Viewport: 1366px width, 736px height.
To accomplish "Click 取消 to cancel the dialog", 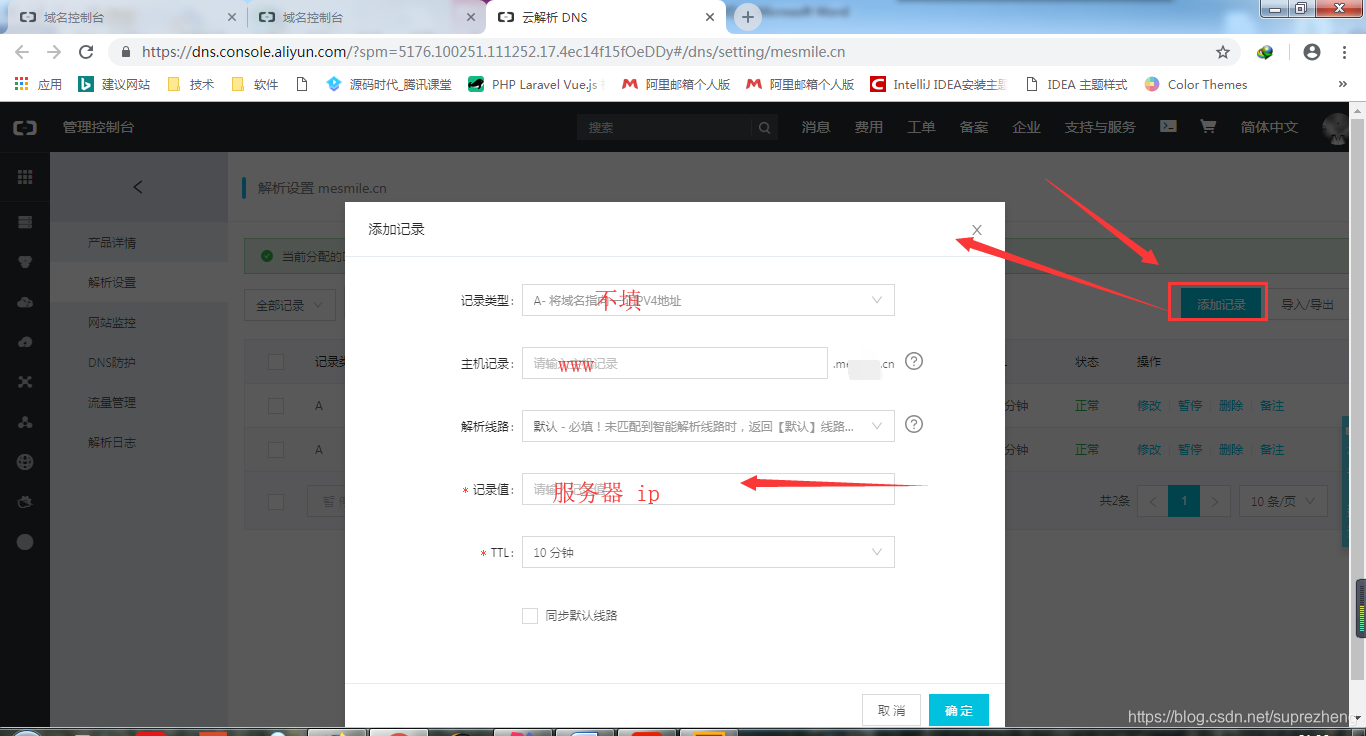I will [x=891, y=710].
